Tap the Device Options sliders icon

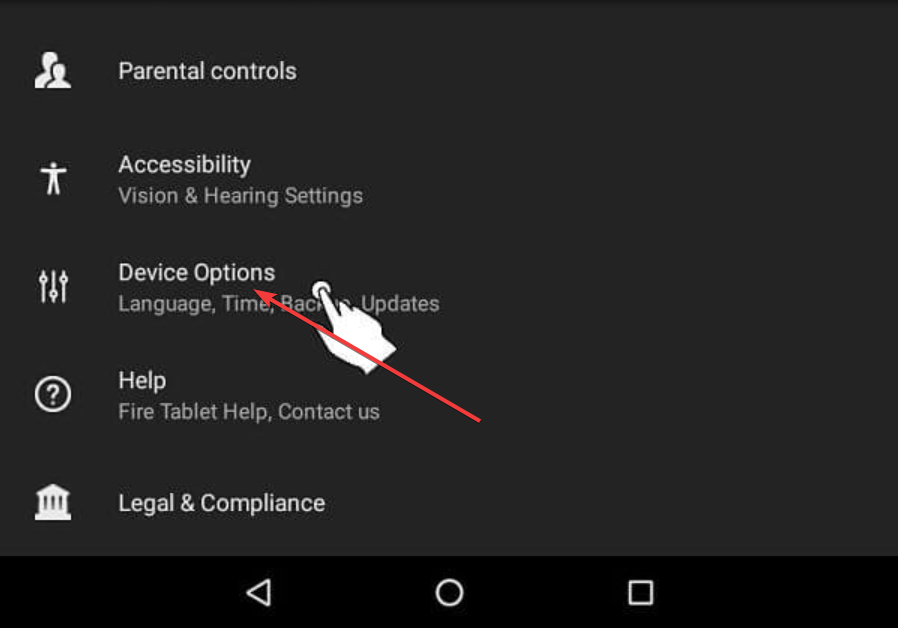[53, 286]
